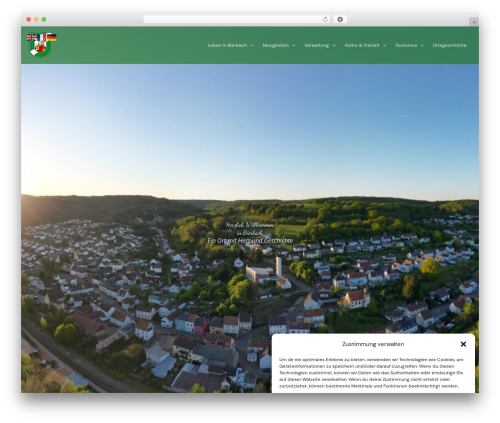Go to the Ortsgeschichte page
Image resolution: width=500 pixels, height=423 pixels.
(x=449, y=45)
